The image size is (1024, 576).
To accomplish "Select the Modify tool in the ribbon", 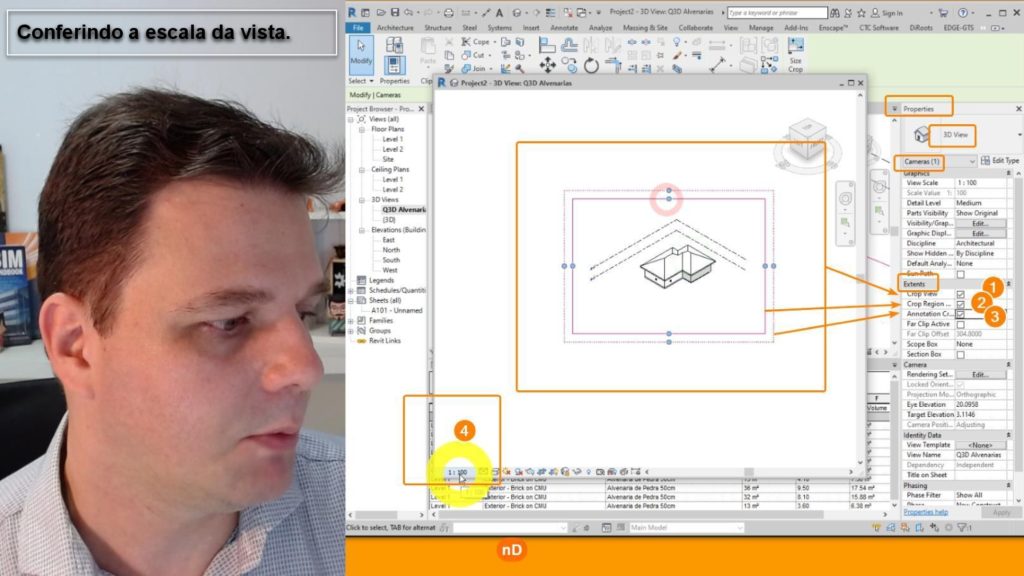I will (x=362, y=55).
